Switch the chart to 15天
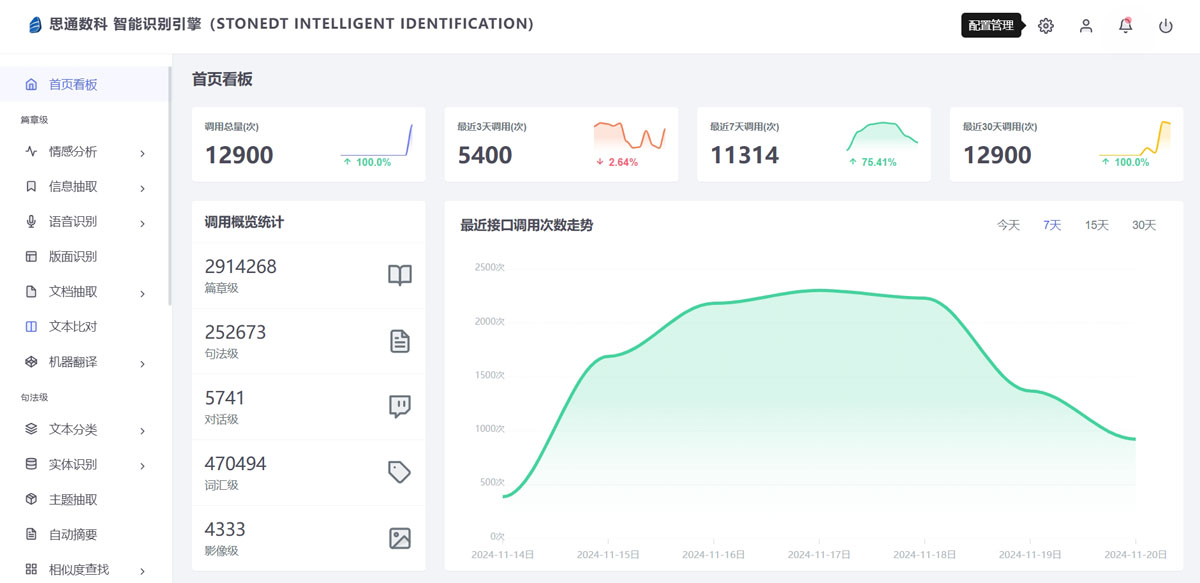1200x583 pixels. point(1097,225)
